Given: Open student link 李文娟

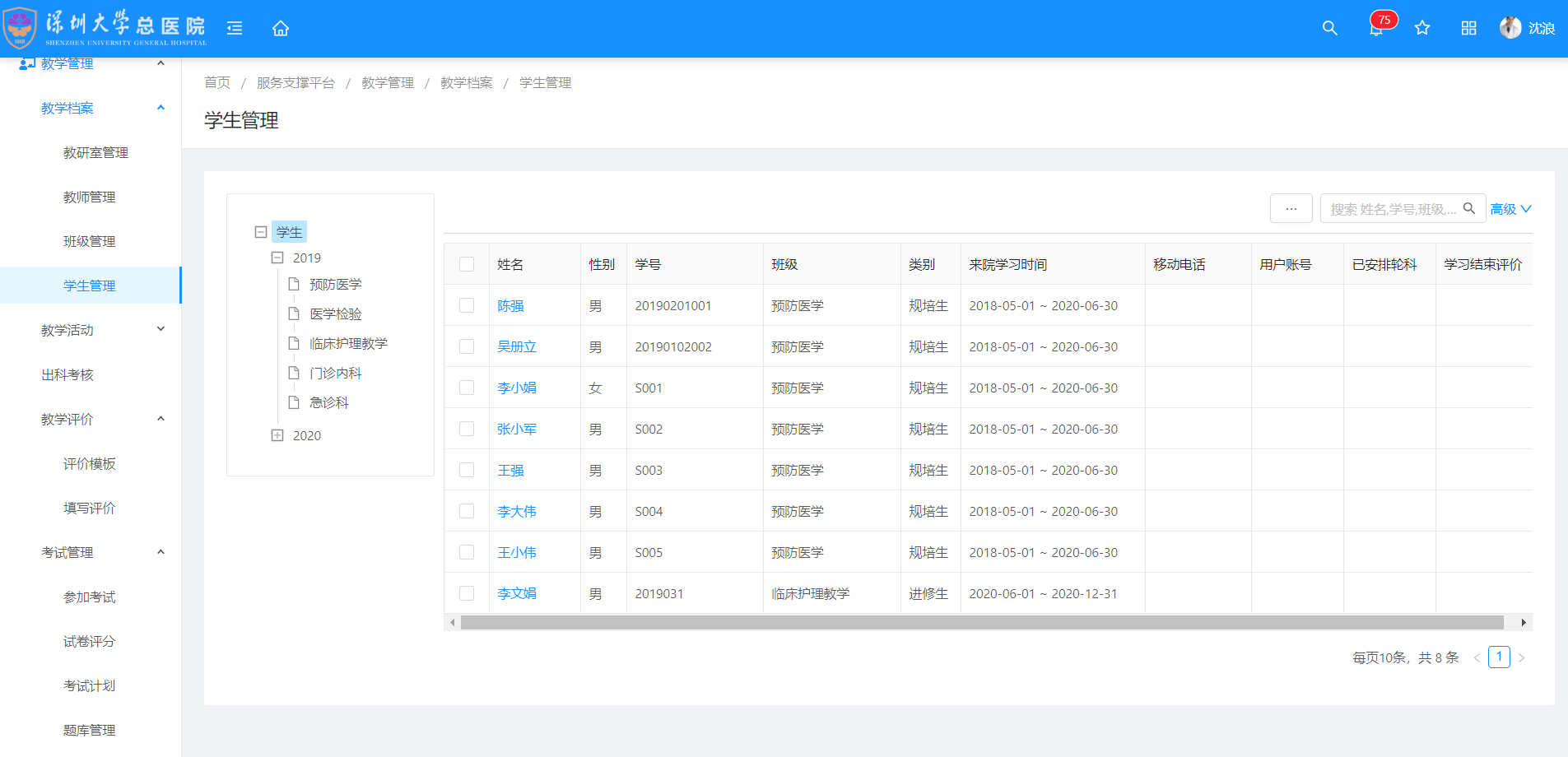Looking at the screenshot, I should coord(517,593).
